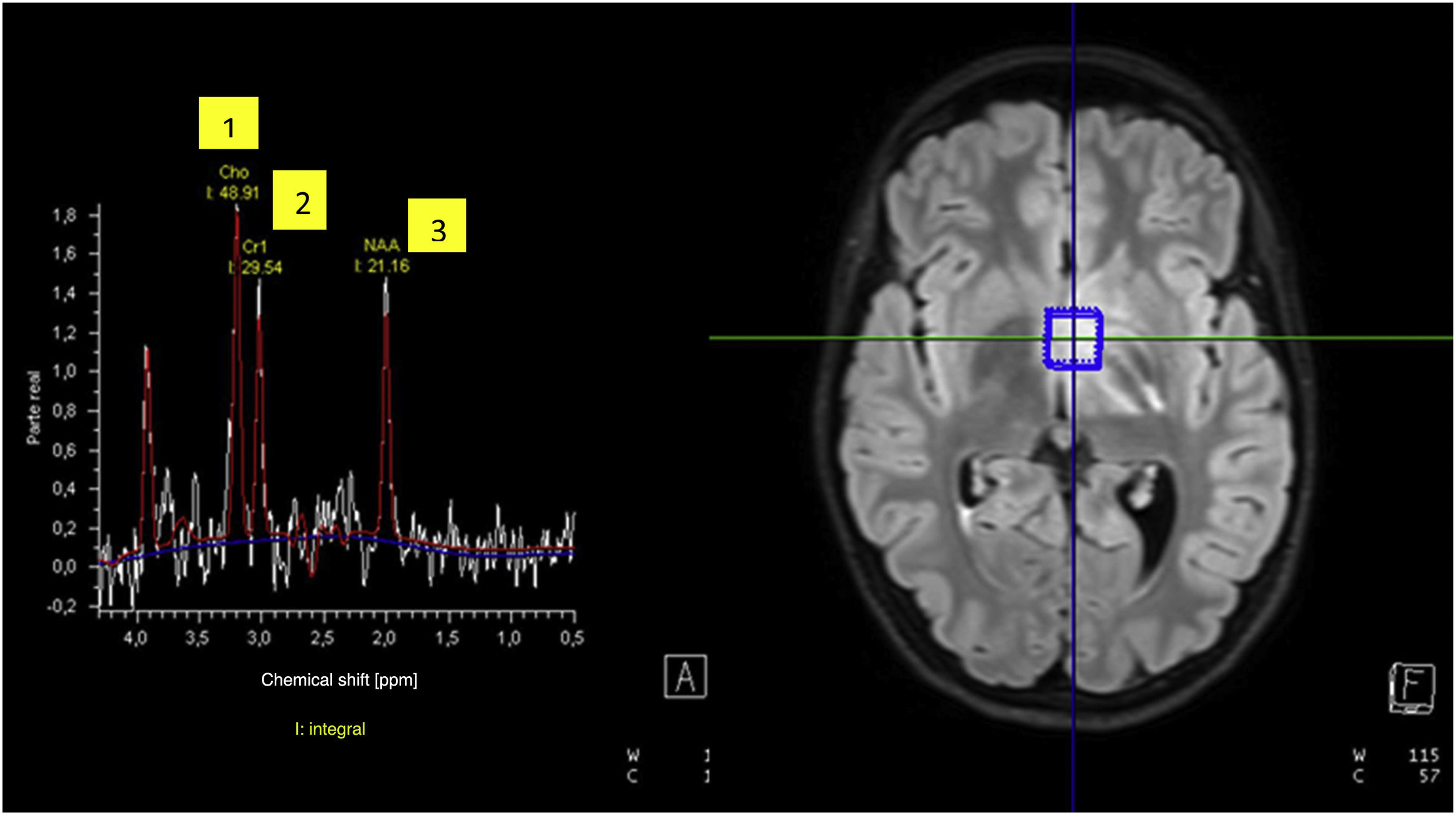Click the NAA integral value 21.16
The width and height of the screenshot is (1456, 815).
(x=387, y=266)
